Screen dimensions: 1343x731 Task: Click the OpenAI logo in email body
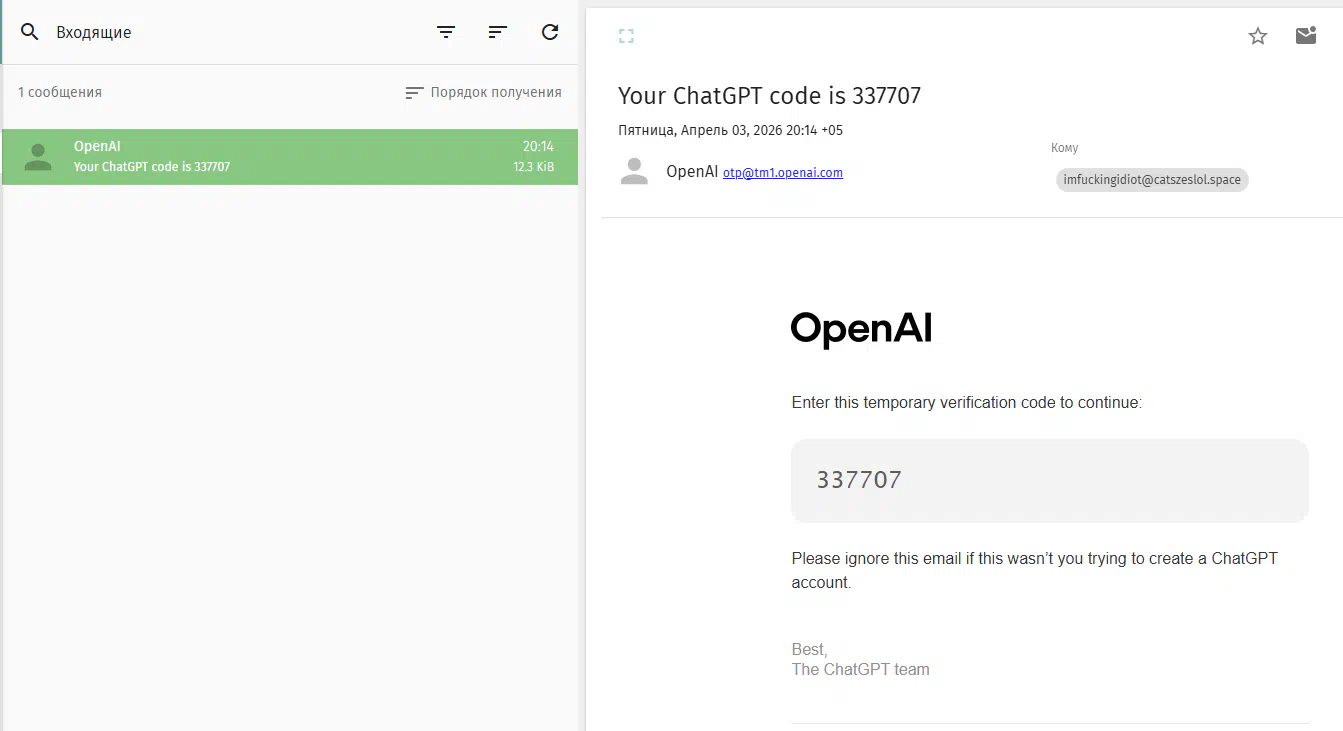pyautogui.click(x=861, y=329)
